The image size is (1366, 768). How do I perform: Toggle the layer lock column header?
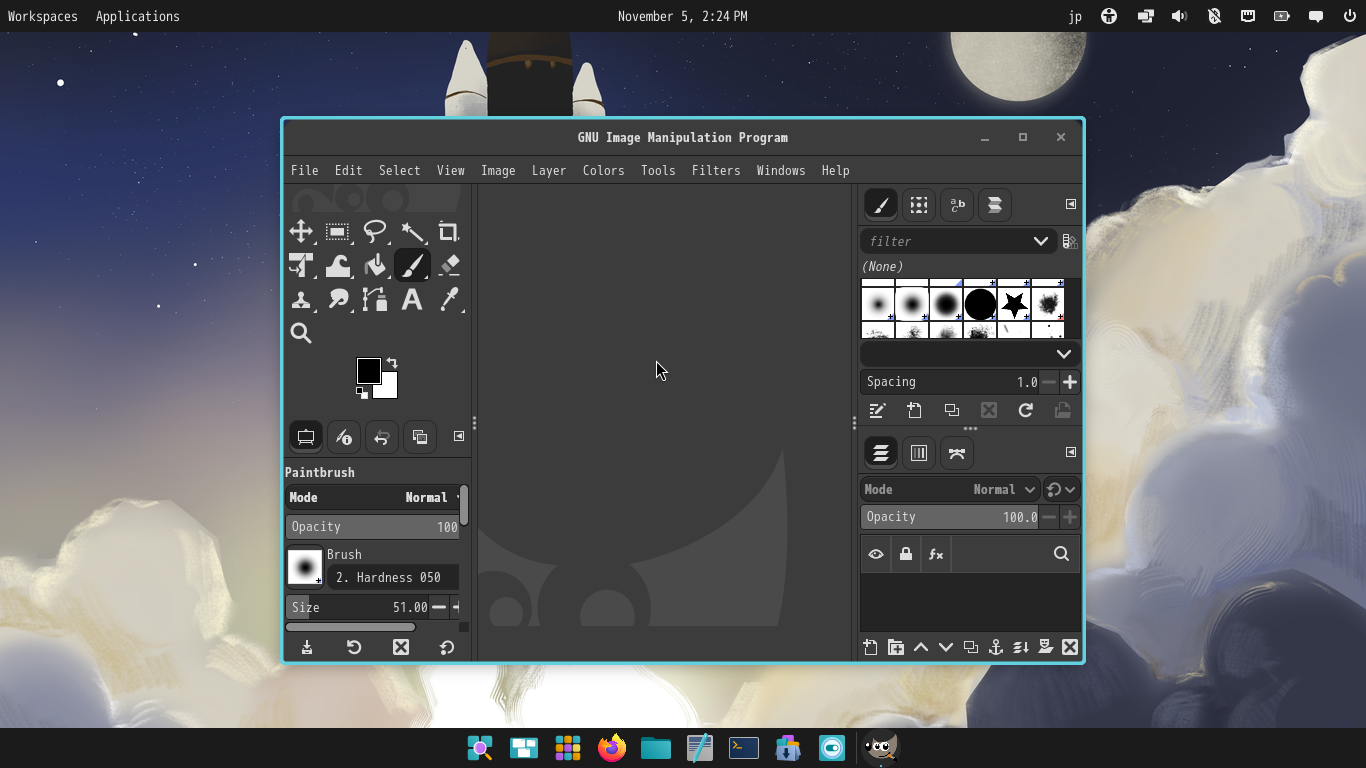click(906, 554)
